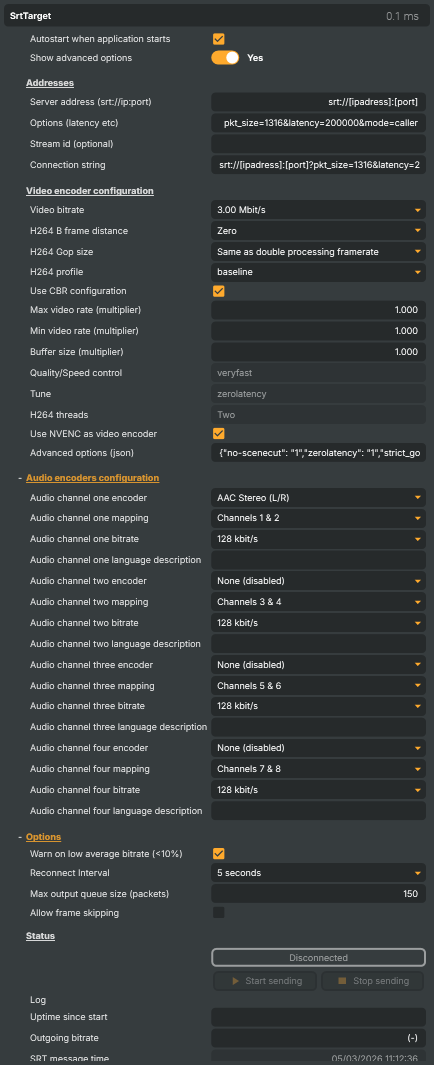Open the H264 profile dropdown

pos(319,272)
